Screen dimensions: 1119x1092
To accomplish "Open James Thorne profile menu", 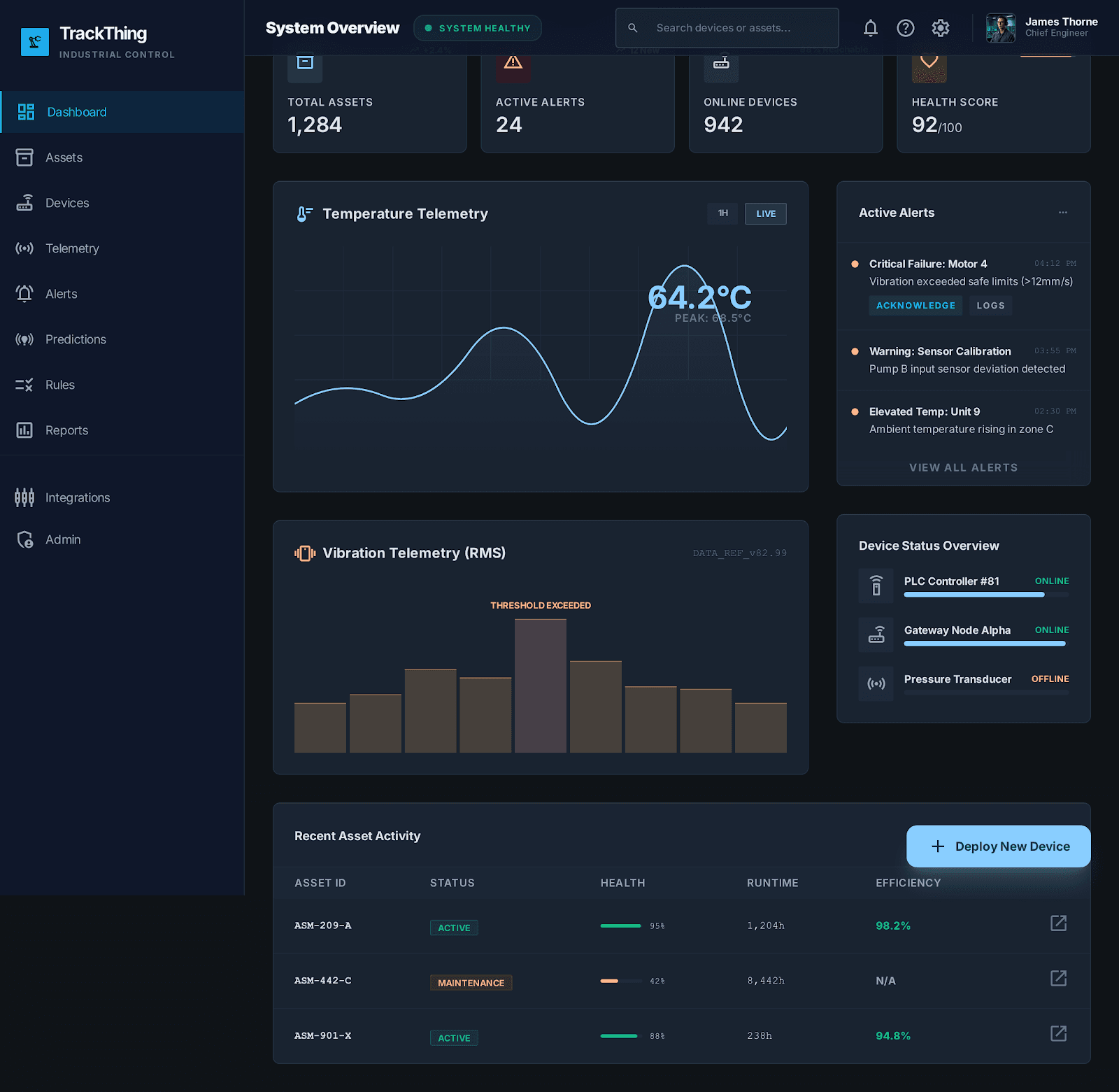I will click(x=1041, y=28).
